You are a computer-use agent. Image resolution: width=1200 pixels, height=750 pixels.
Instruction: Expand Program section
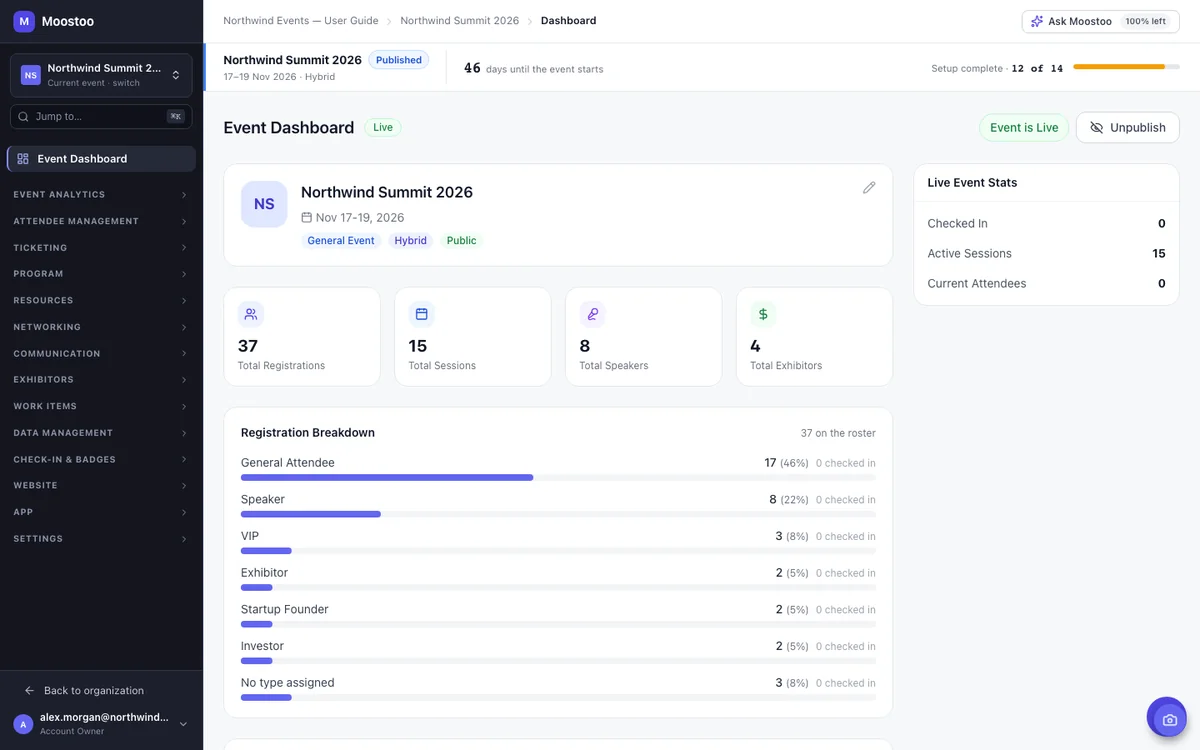(x=101, y=274)
